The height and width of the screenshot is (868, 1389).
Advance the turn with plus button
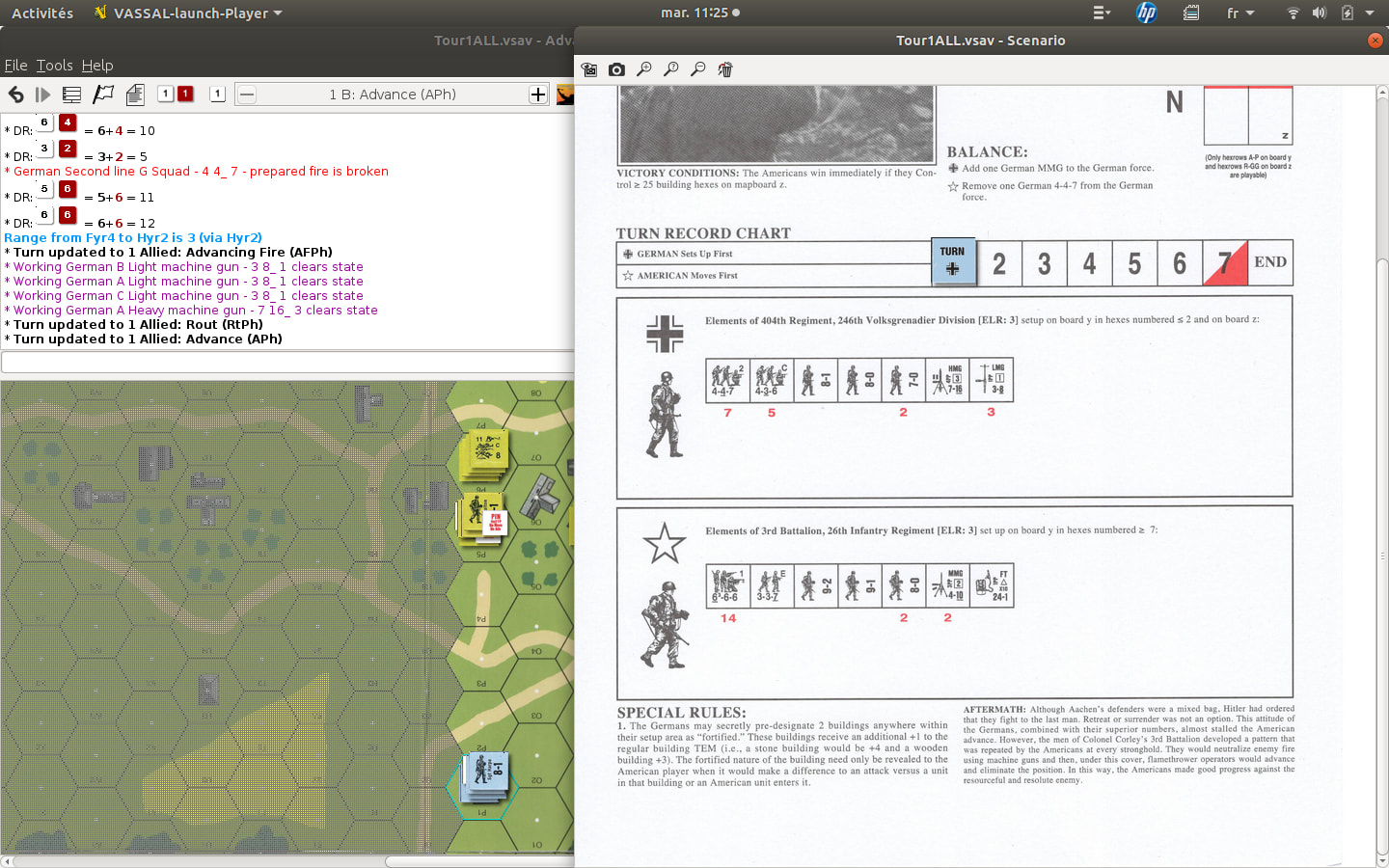pyautogui.click(x=538, y=95)
